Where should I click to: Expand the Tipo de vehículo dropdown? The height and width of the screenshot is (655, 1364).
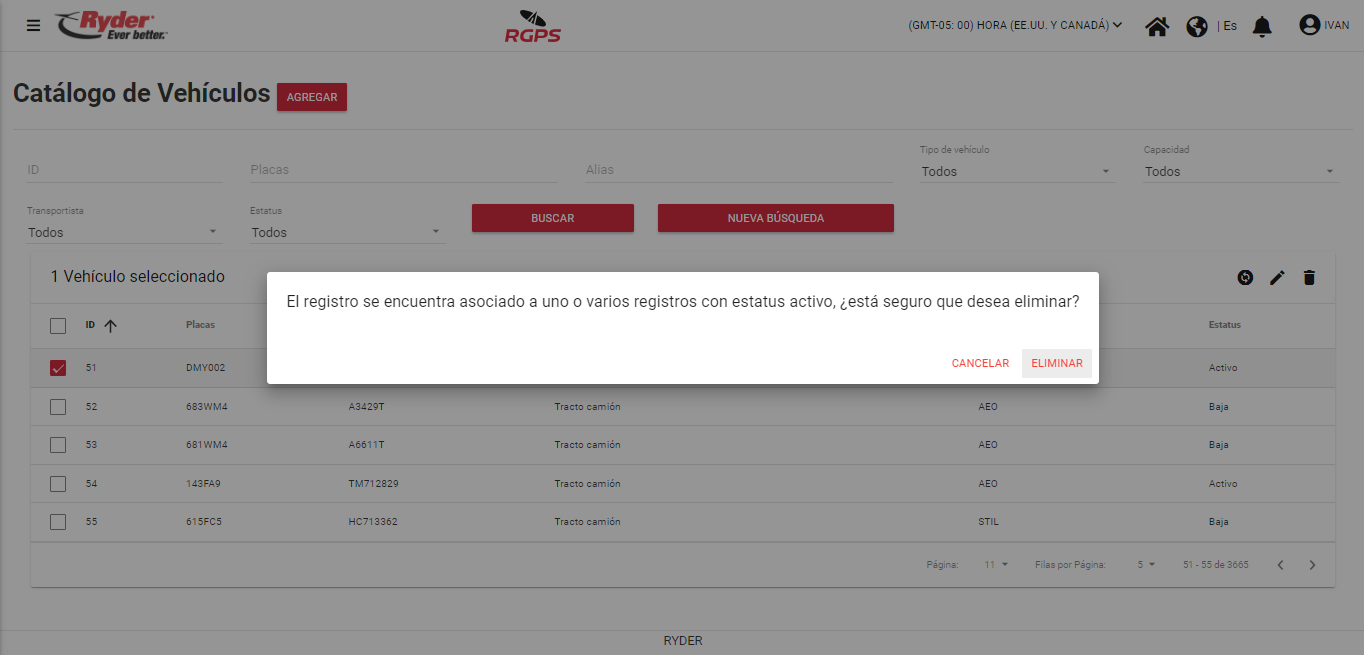tap(1016, 172)
